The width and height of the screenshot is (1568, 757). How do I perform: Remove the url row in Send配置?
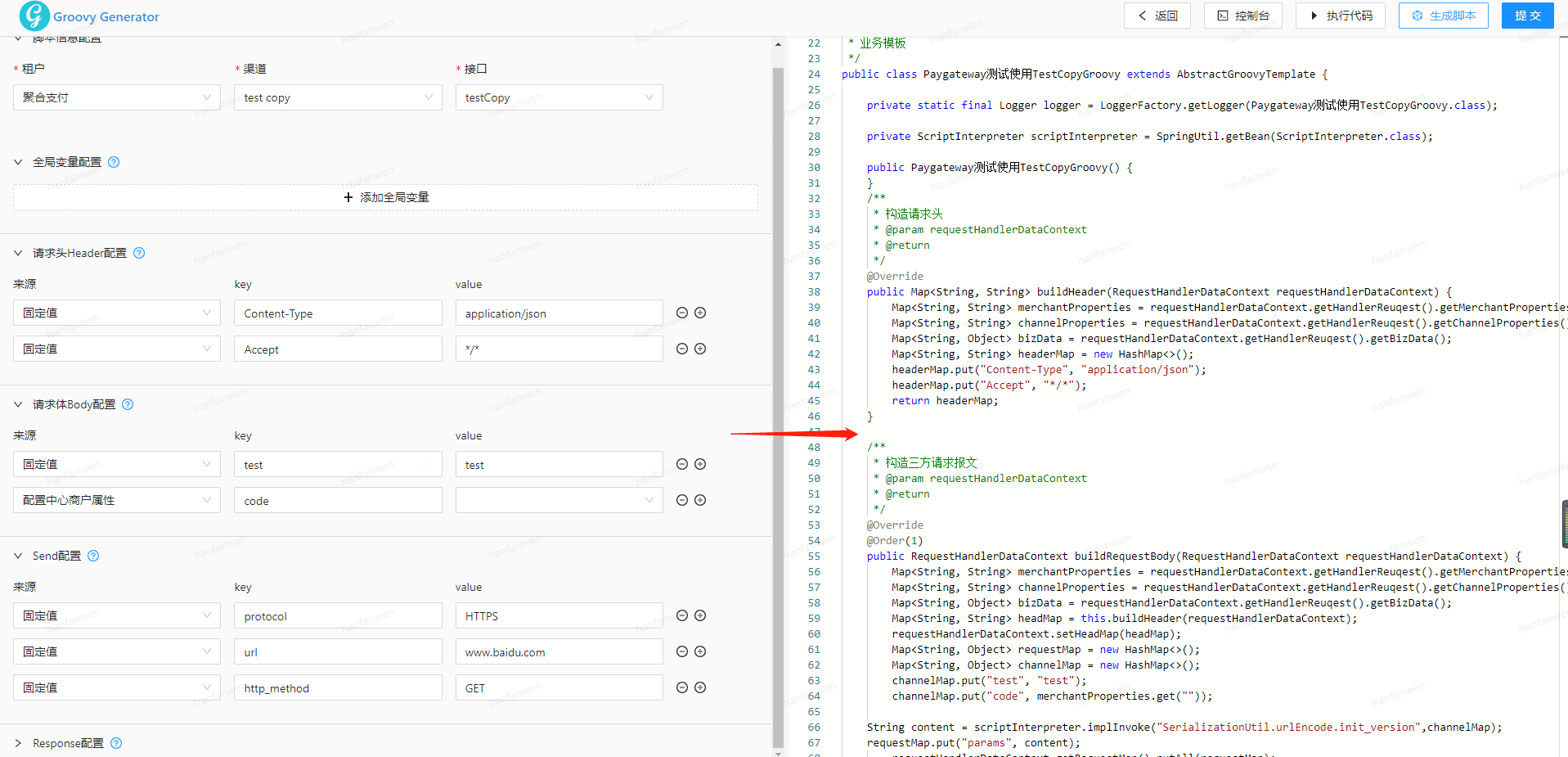click(x=682, y=651)
